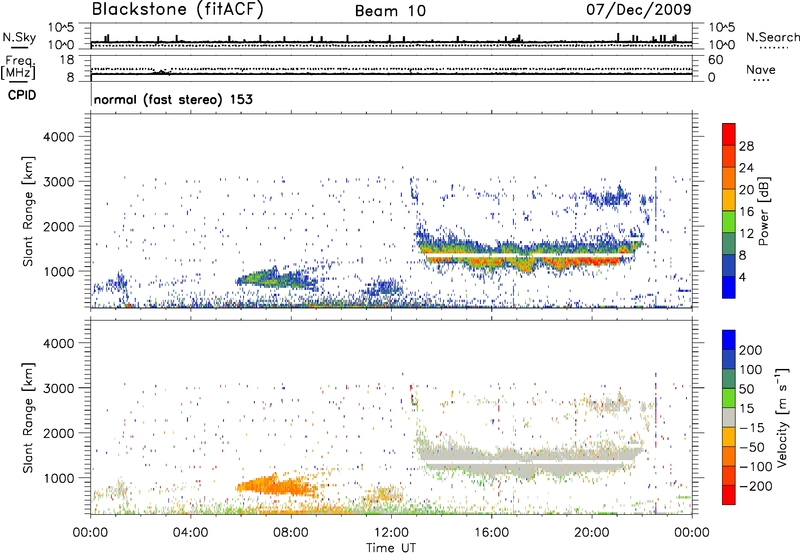This screenshot has height=554, width=800.
Task: Click the 'normal (fast stereo) 153' text
Action: point(173,99)
